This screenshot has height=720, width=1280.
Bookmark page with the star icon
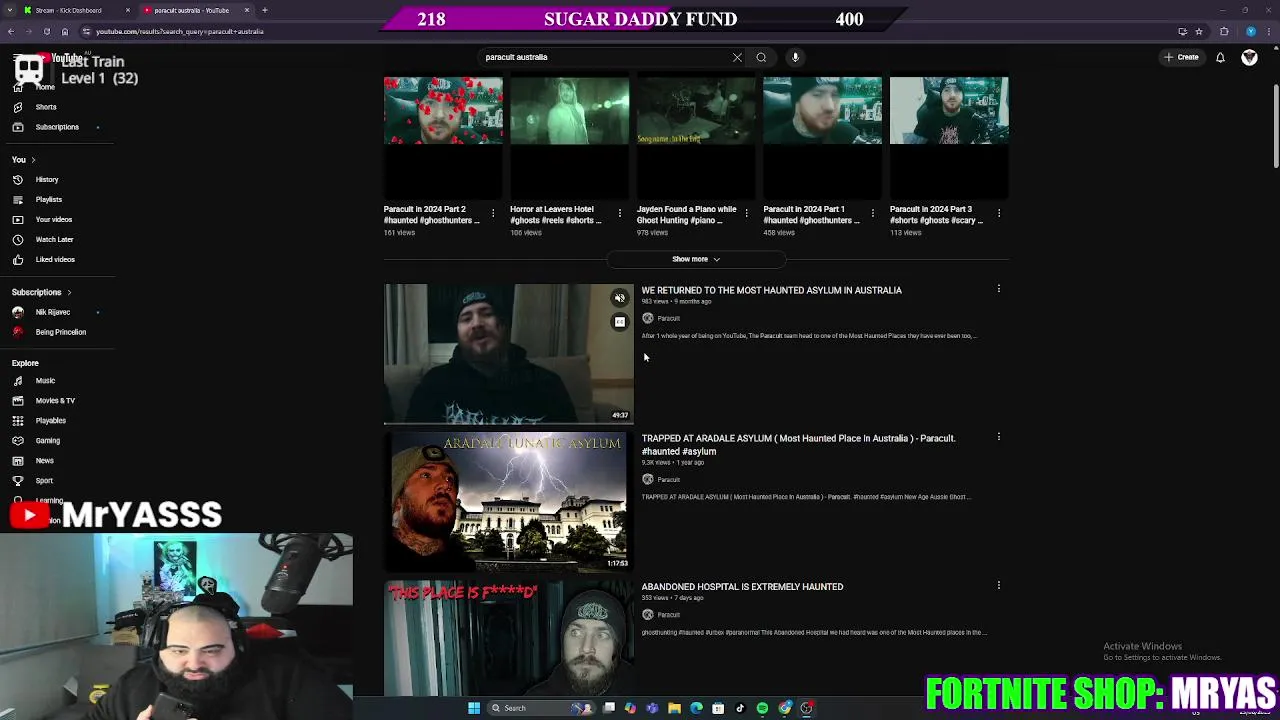tap(1199, 31)
